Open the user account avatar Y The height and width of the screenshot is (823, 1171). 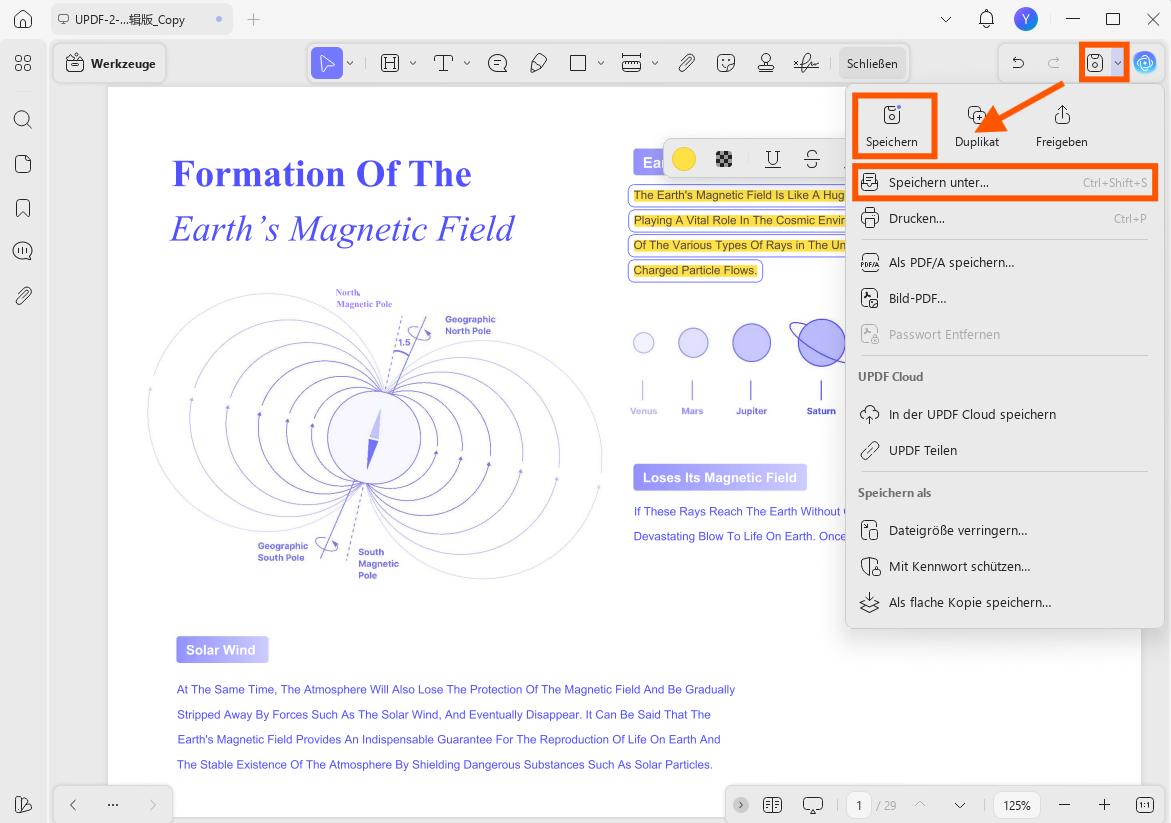pos(1026,19)
